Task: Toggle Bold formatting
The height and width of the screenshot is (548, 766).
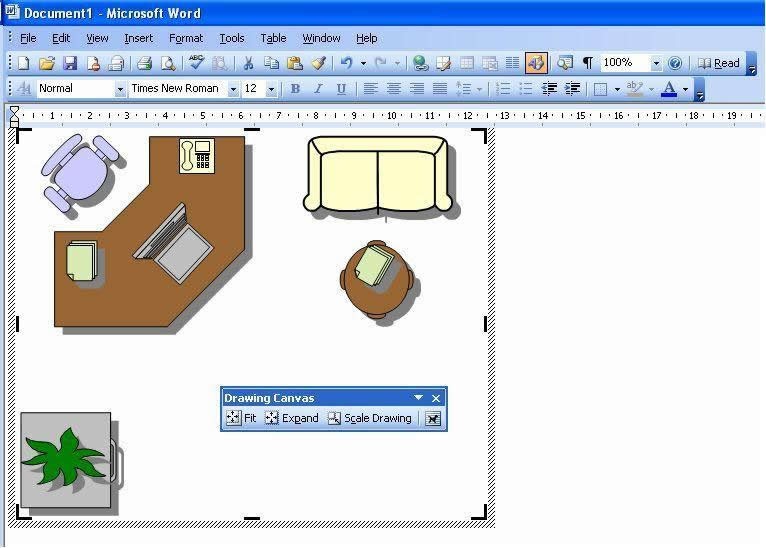Action: pyautogui.click(x=295, y=89)
